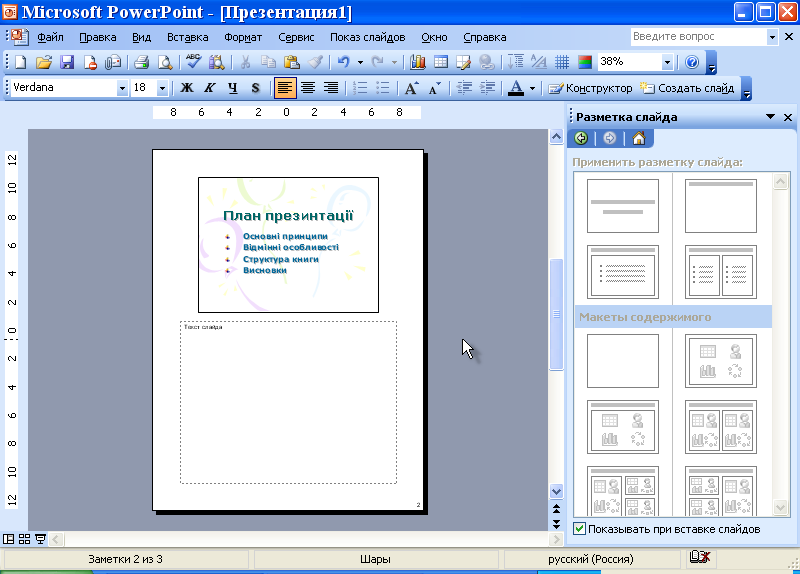This screenshot has width=800, height=574.
Task: Toggle the color/grayscale swatch icon
Action: (585, 62)
